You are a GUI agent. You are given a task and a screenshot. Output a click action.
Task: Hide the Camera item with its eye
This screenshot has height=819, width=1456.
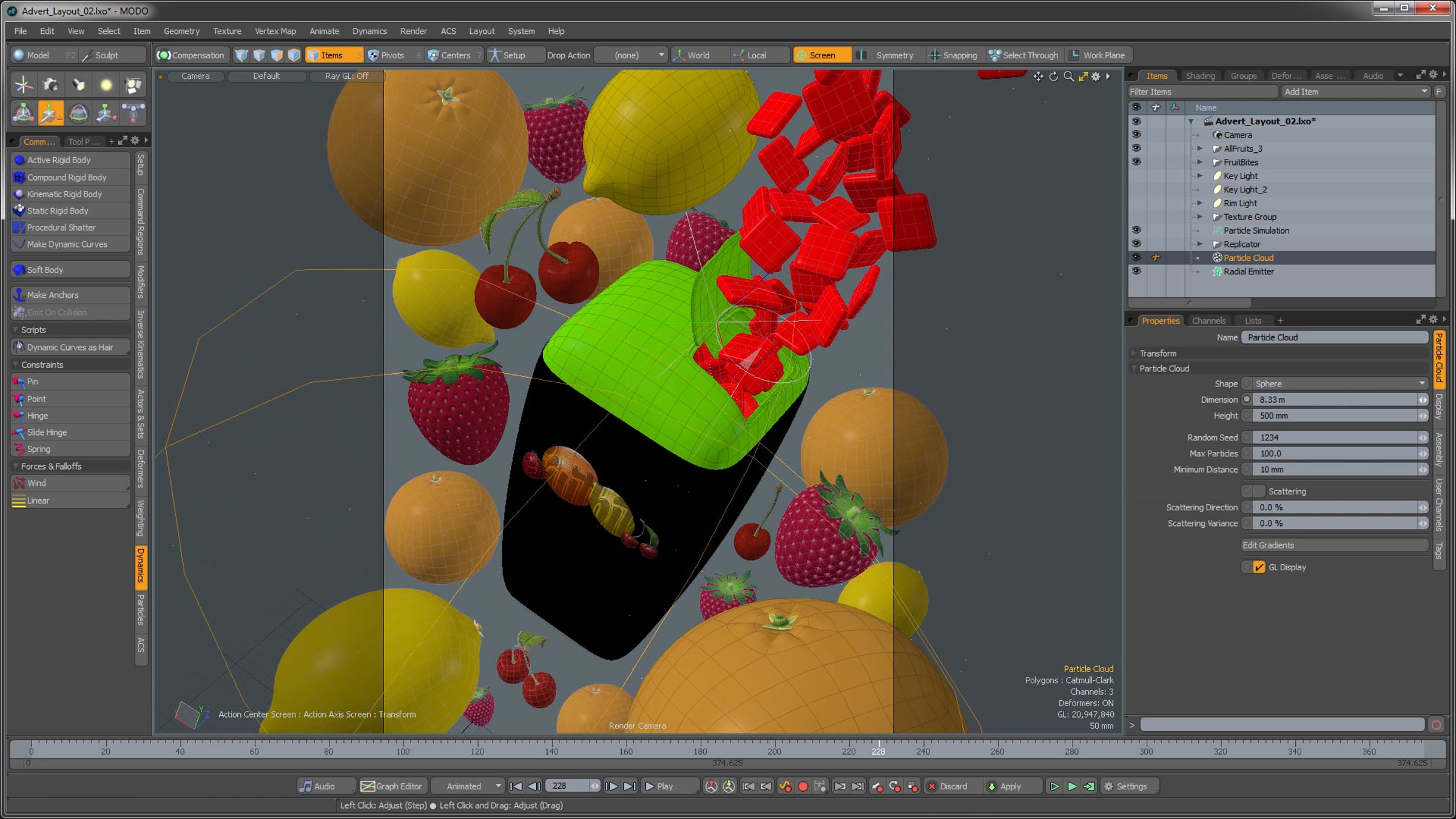click(1136, 135)
